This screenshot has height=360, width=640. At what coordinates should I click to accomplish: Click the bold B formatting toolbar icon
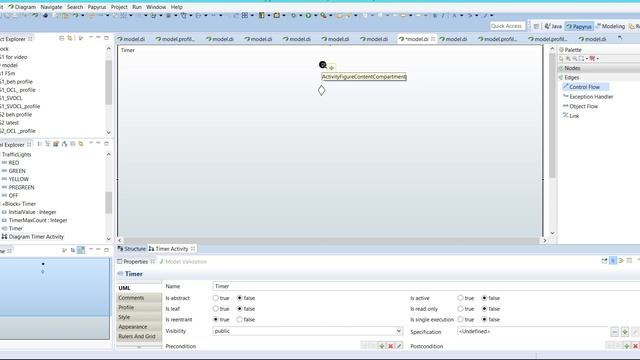435,16
